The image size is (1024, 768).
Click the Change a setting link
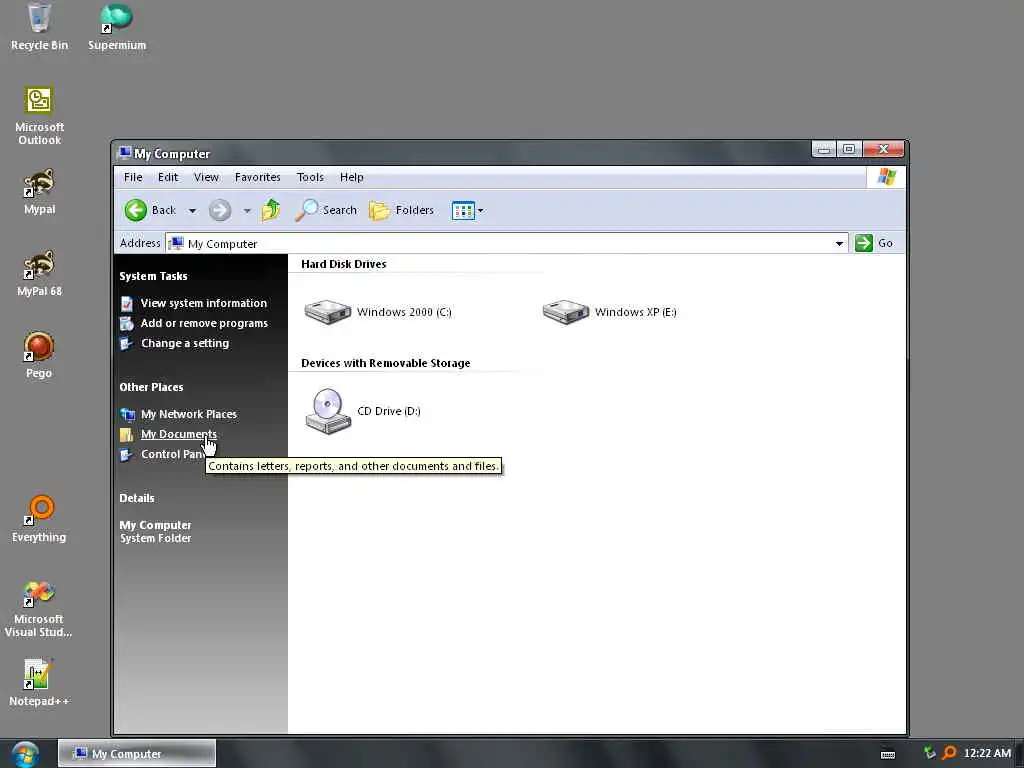[185, 344]
